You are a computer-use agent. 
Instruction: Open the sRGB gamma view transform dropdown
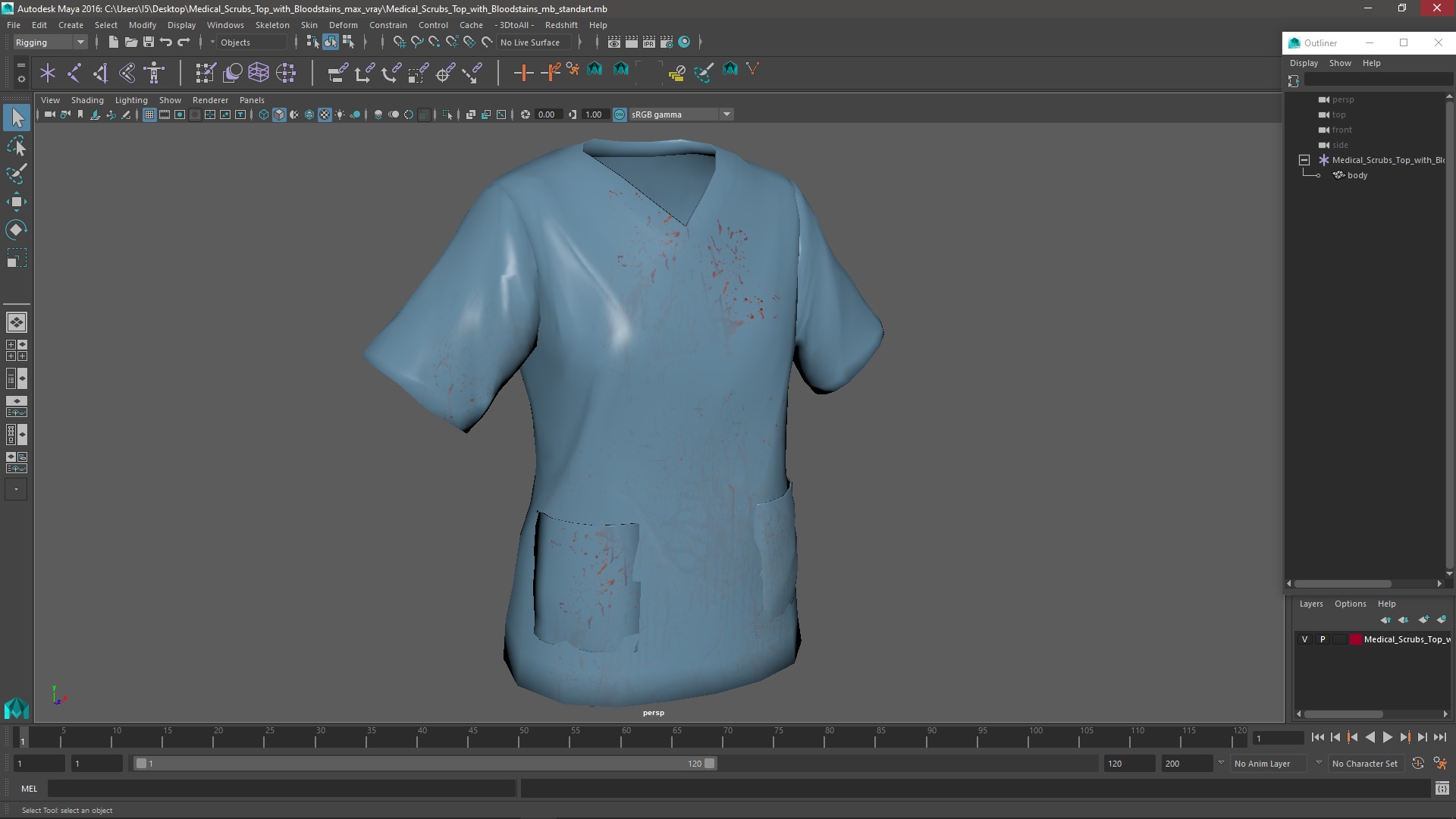tap(681, 115)
